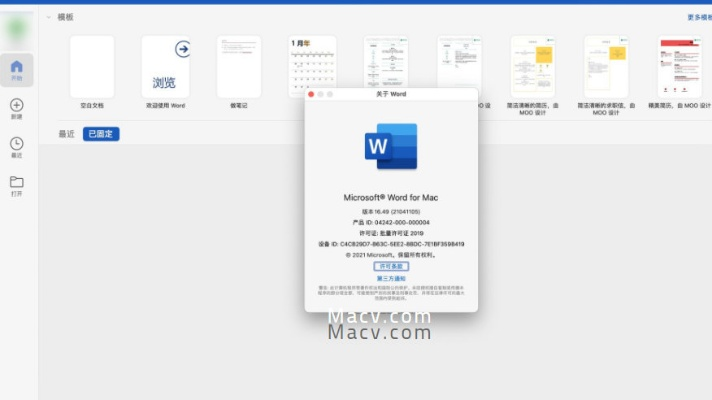Click the version 16.49 text
The image size is (712, 400).
coord(391,212)
